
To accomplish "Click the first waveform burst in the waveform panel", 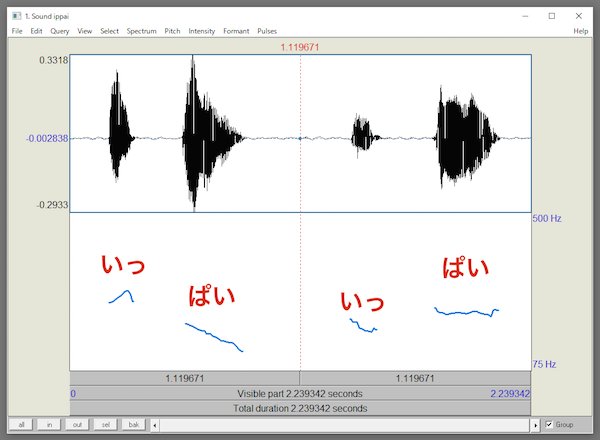I will coord(120,126).
